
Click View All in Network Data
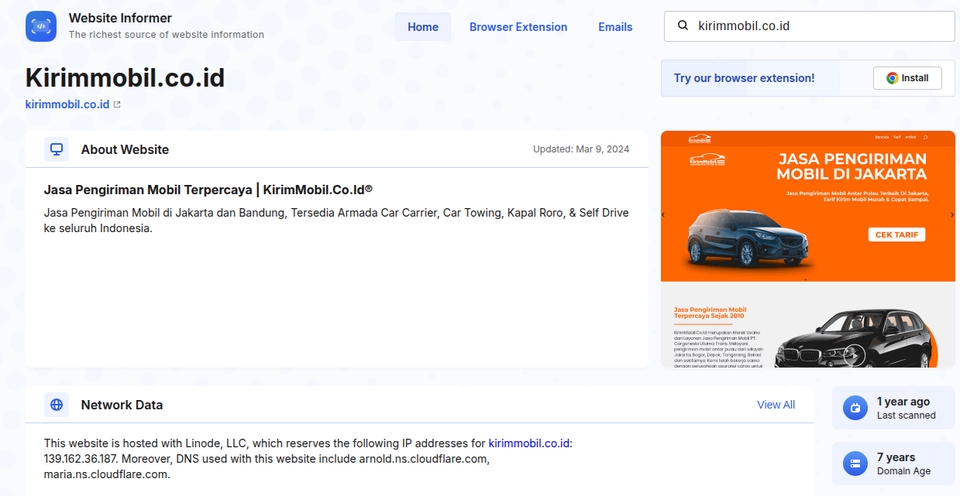[776, 405]
